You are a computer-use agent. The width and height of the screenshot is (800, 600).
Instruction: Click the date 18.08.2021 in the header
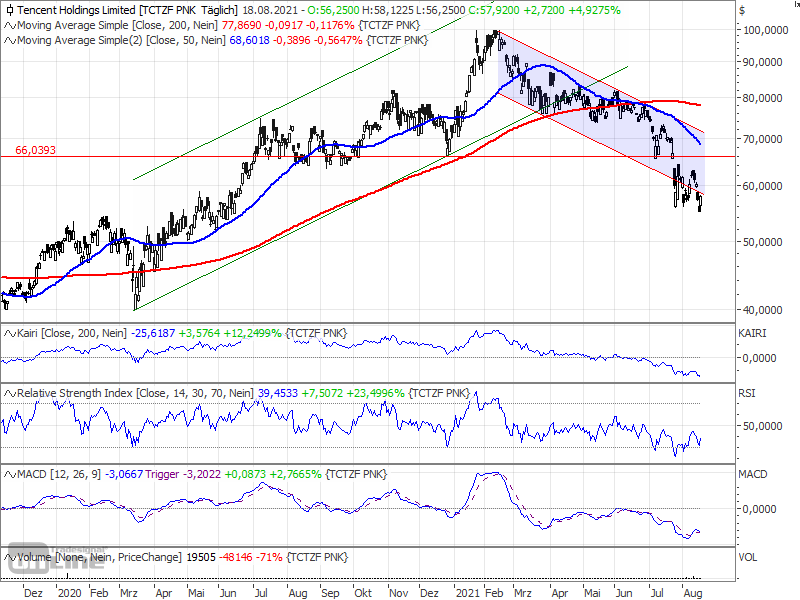pyautogui.click(x=269, y=10)
